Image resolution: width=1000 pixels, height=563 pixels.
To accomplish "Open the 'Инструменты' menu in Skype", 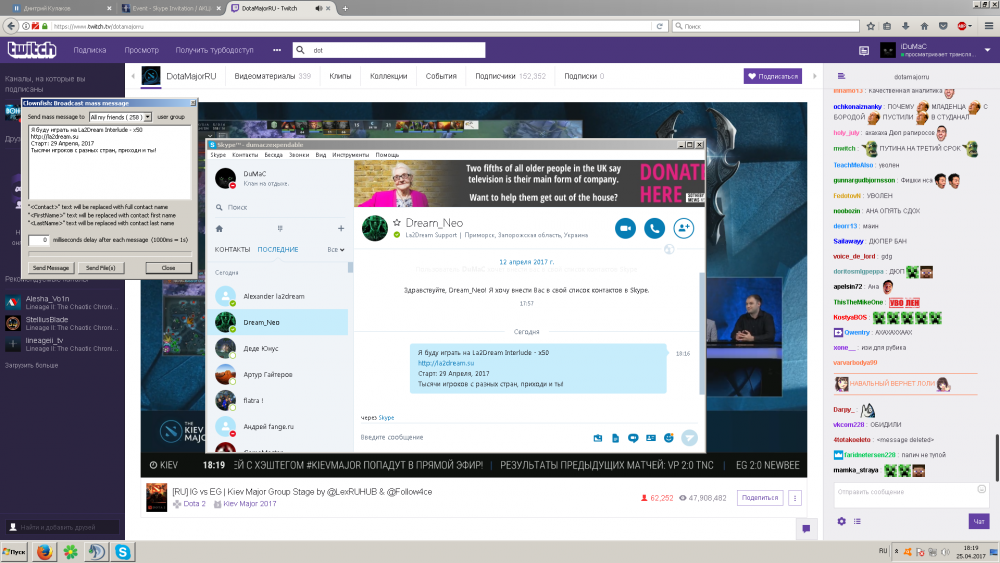I will click(350, 155).
